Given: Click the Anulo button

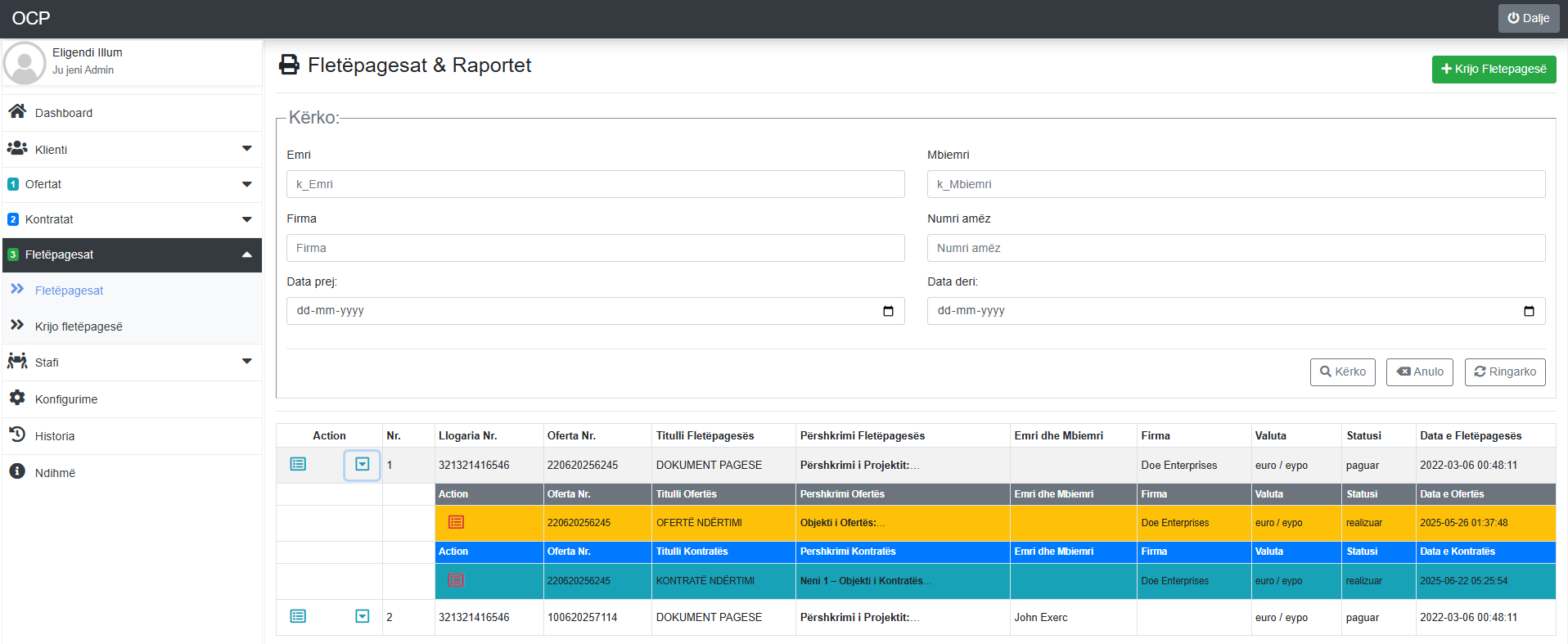Looking at the screenshot, I should click(x=1420, y=372).
